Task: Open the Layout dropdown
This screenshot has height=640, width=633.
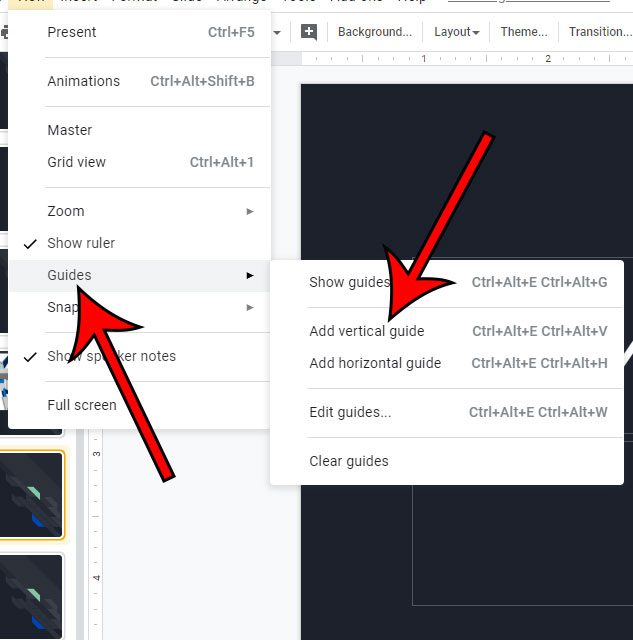Action: pyautogui.click(x=456, y=32)
